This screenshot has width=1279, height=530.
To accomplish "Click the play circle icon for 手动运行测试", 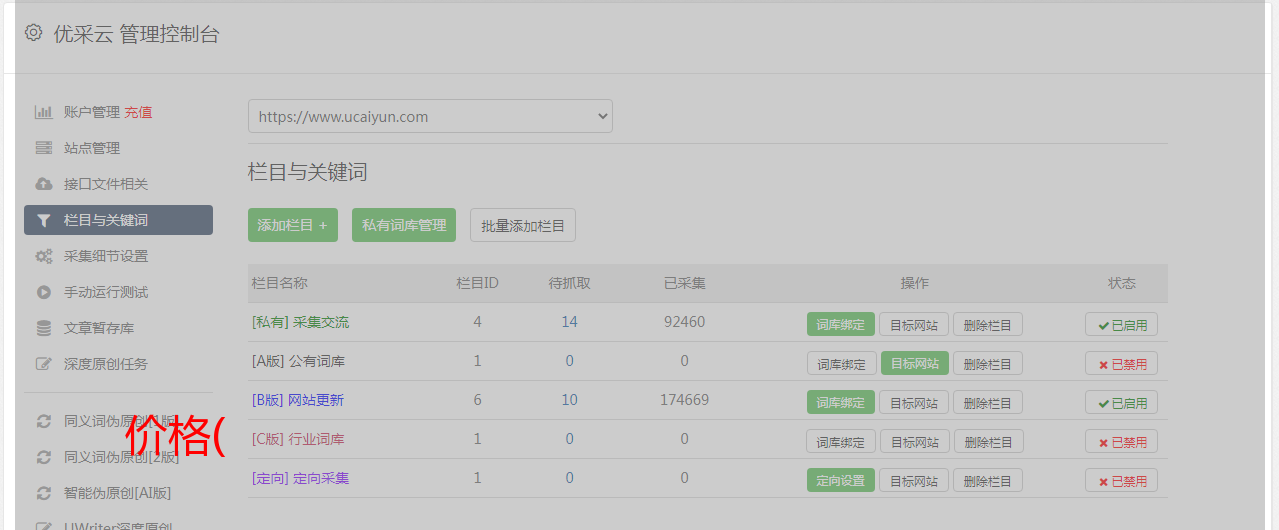I will pos(43,292).
